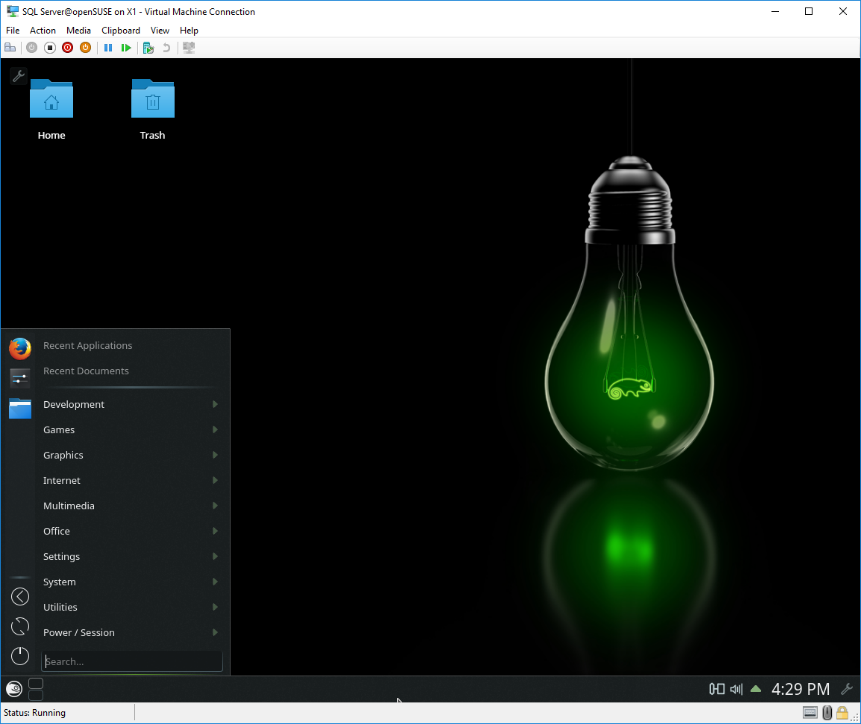This screenshot has height=724, width=861.
Task: Expand the Development category arrow
Action: point(215,404)
